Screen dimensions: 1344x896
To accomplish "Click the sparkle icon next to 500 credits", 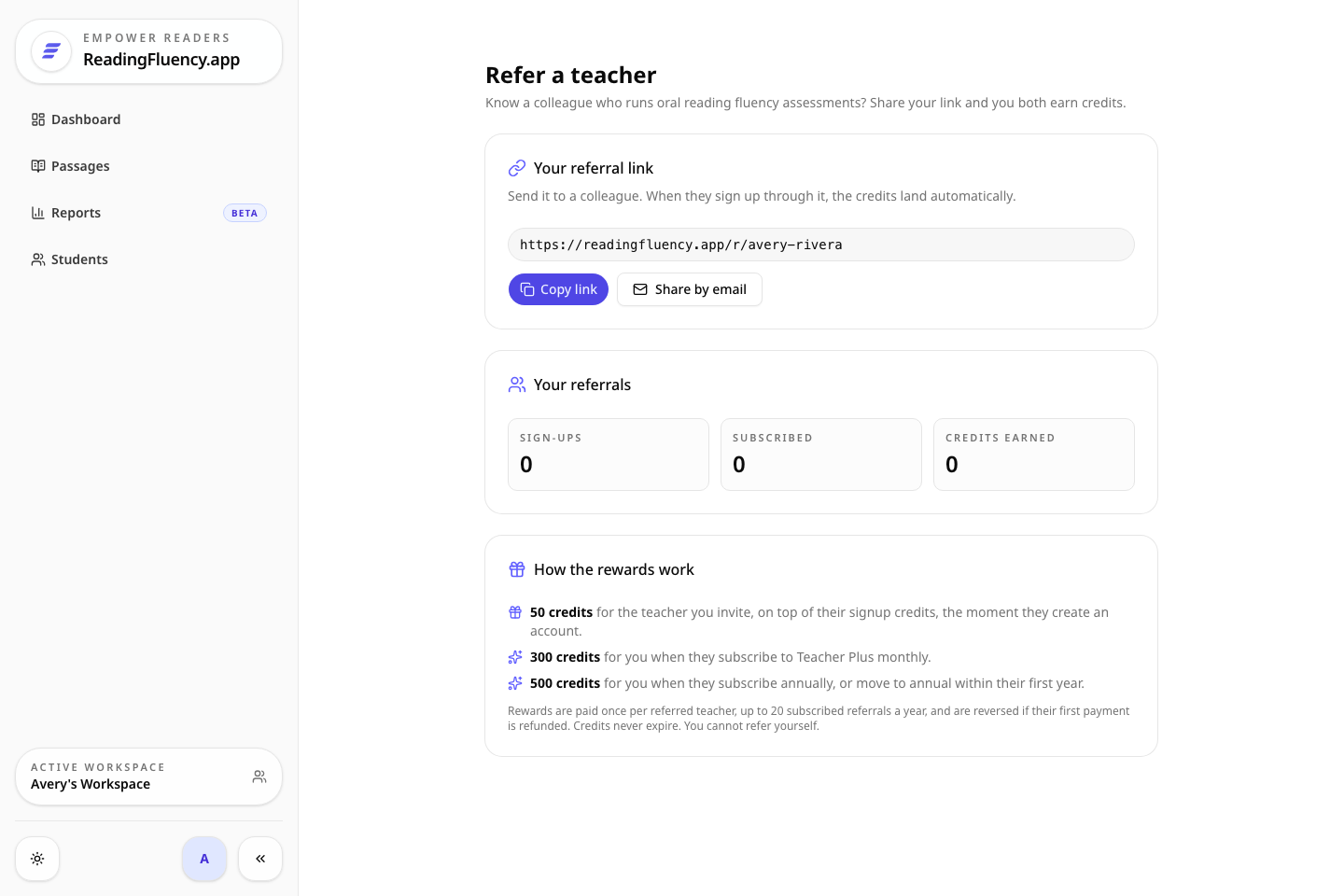I will 515,683.
